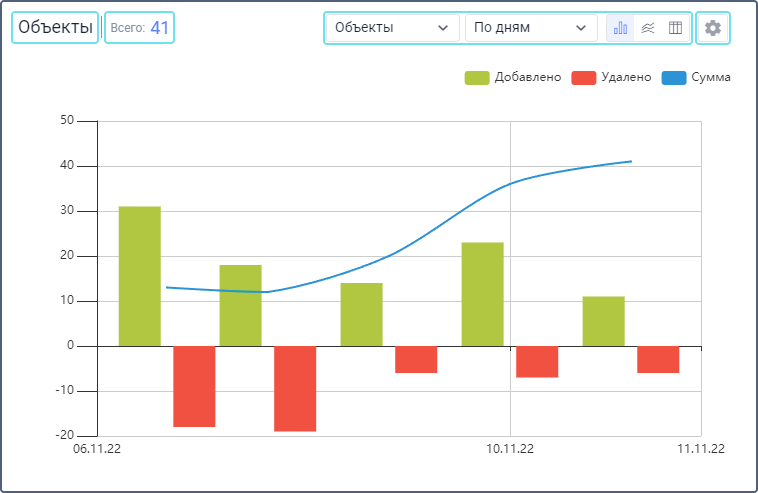
Task: Toggle Удалено red legend swatch
Action: [x=583, y=77]
